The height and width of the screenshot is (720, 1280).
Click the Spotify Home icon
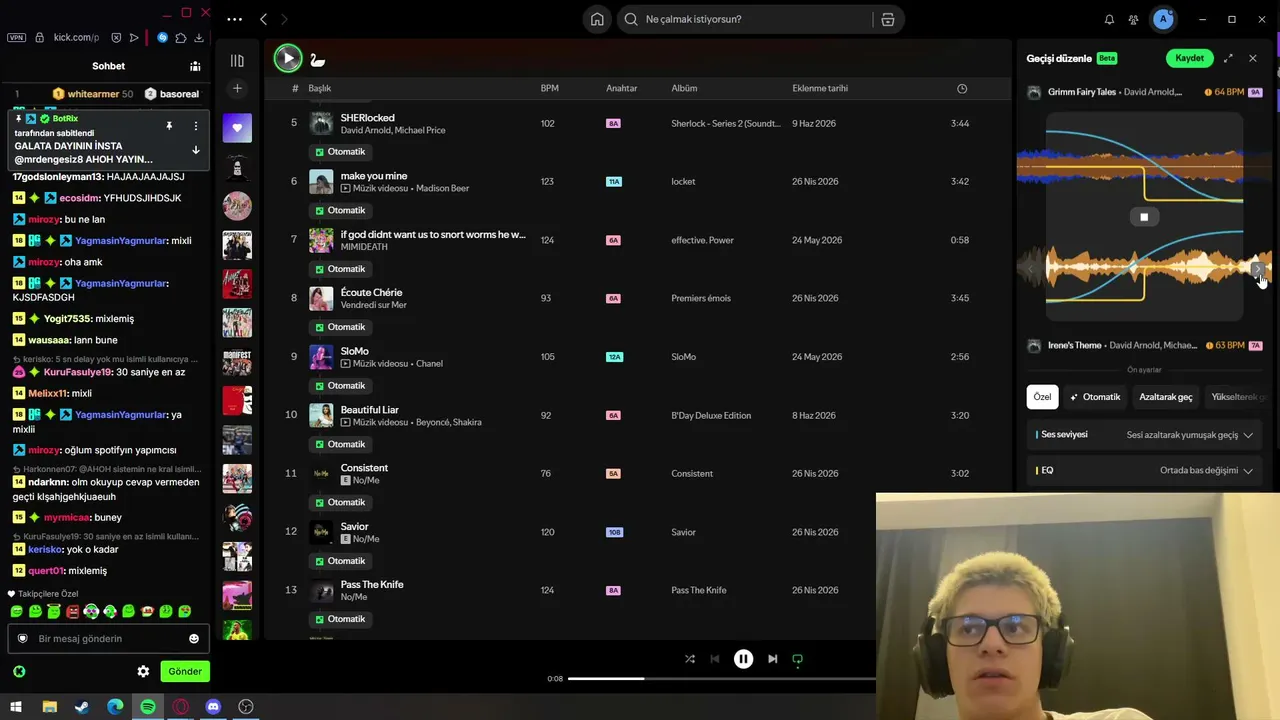point(597,19)
